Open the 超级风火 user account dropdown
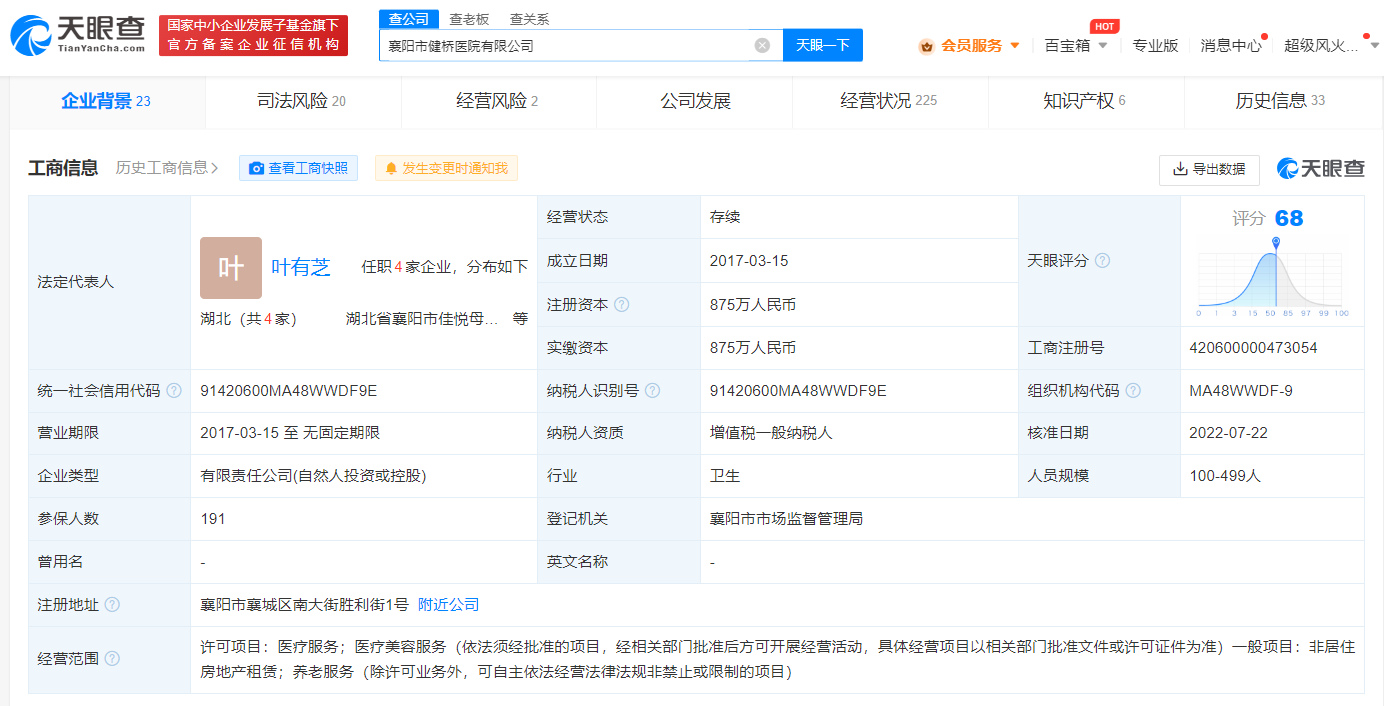Viewport: 1384px width, 706px height. 1331,45
